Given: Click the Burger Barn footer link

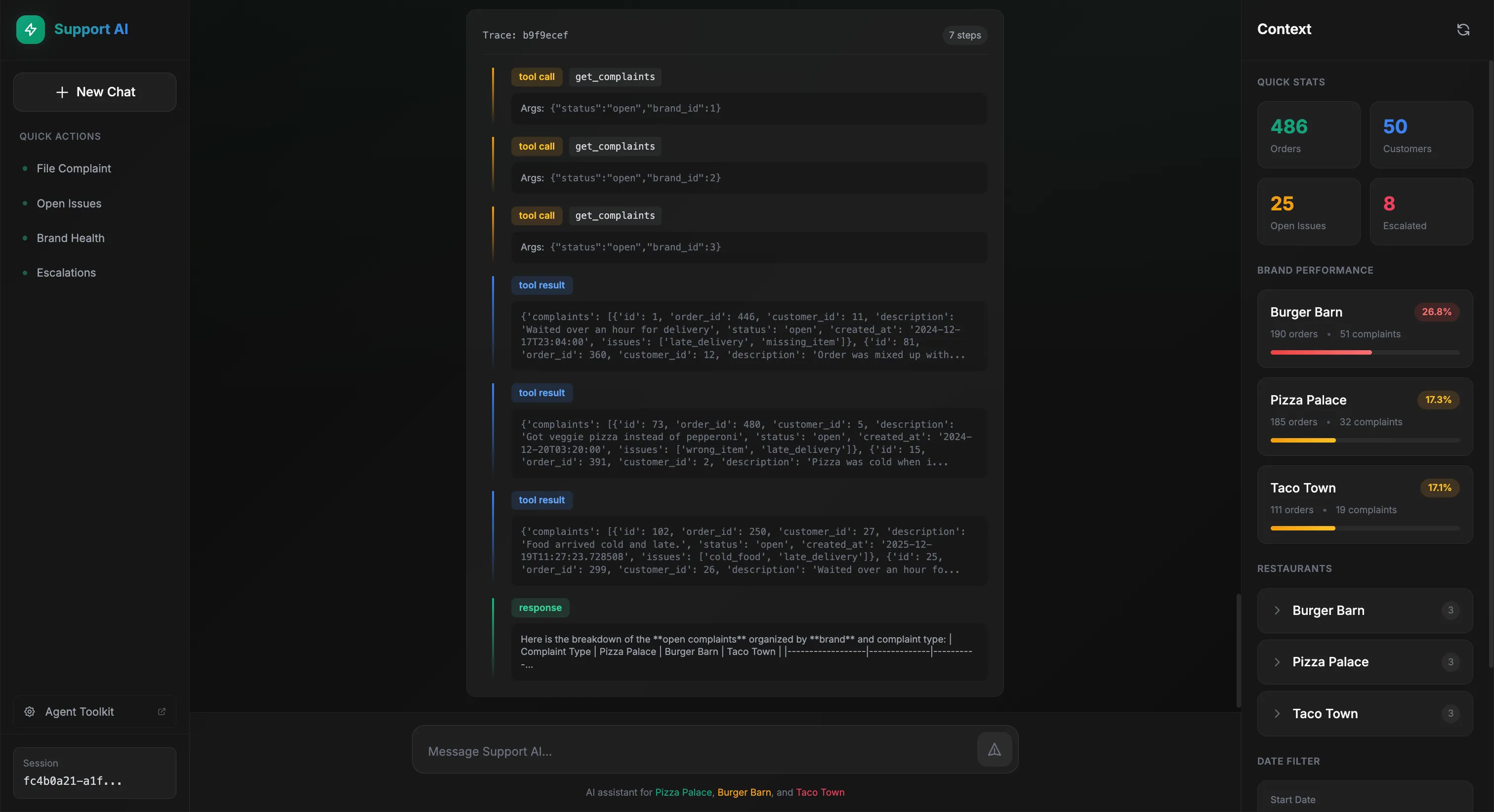Looking at the screenshot, I should tap(744, 792).
